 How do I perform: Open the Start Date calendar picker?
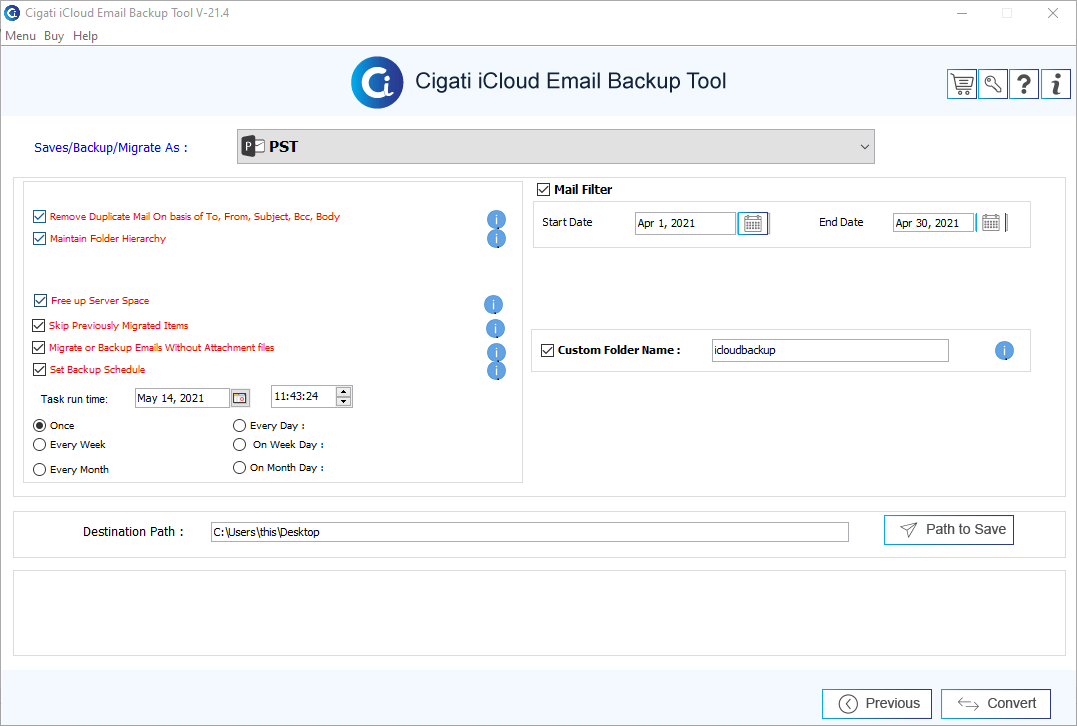point(753,223)
